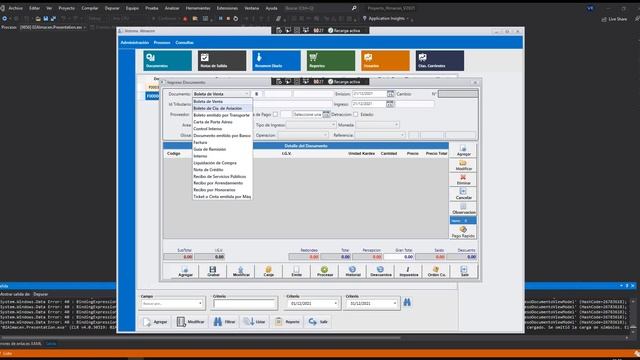The image size is (640, 360).
Task: Click the Grabar save icon
Action: 213,271
